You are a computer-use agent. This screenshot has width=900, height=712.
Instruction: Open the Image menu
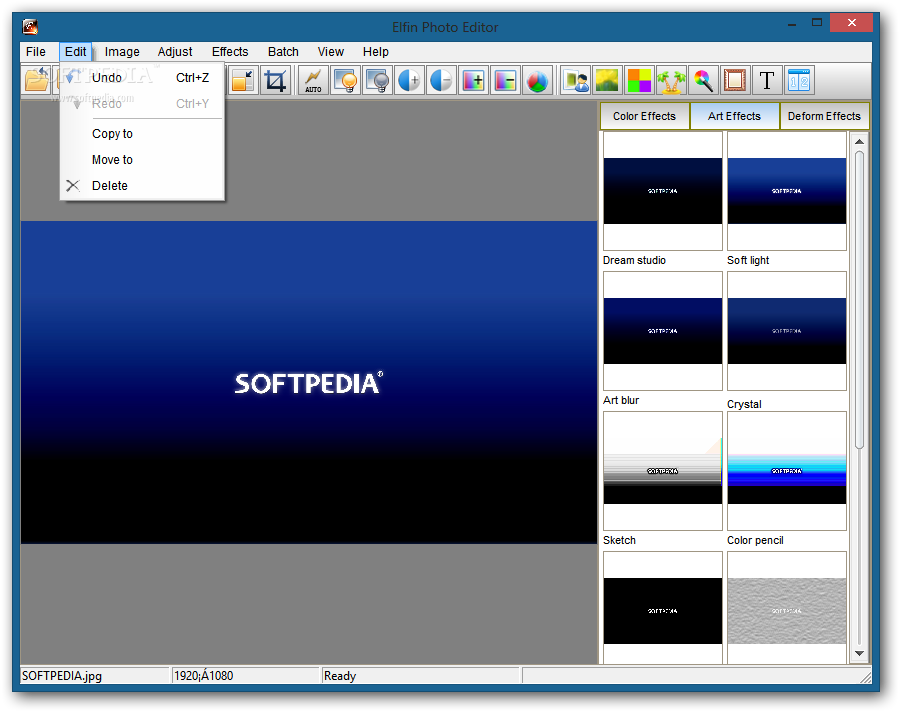point(122,52)
